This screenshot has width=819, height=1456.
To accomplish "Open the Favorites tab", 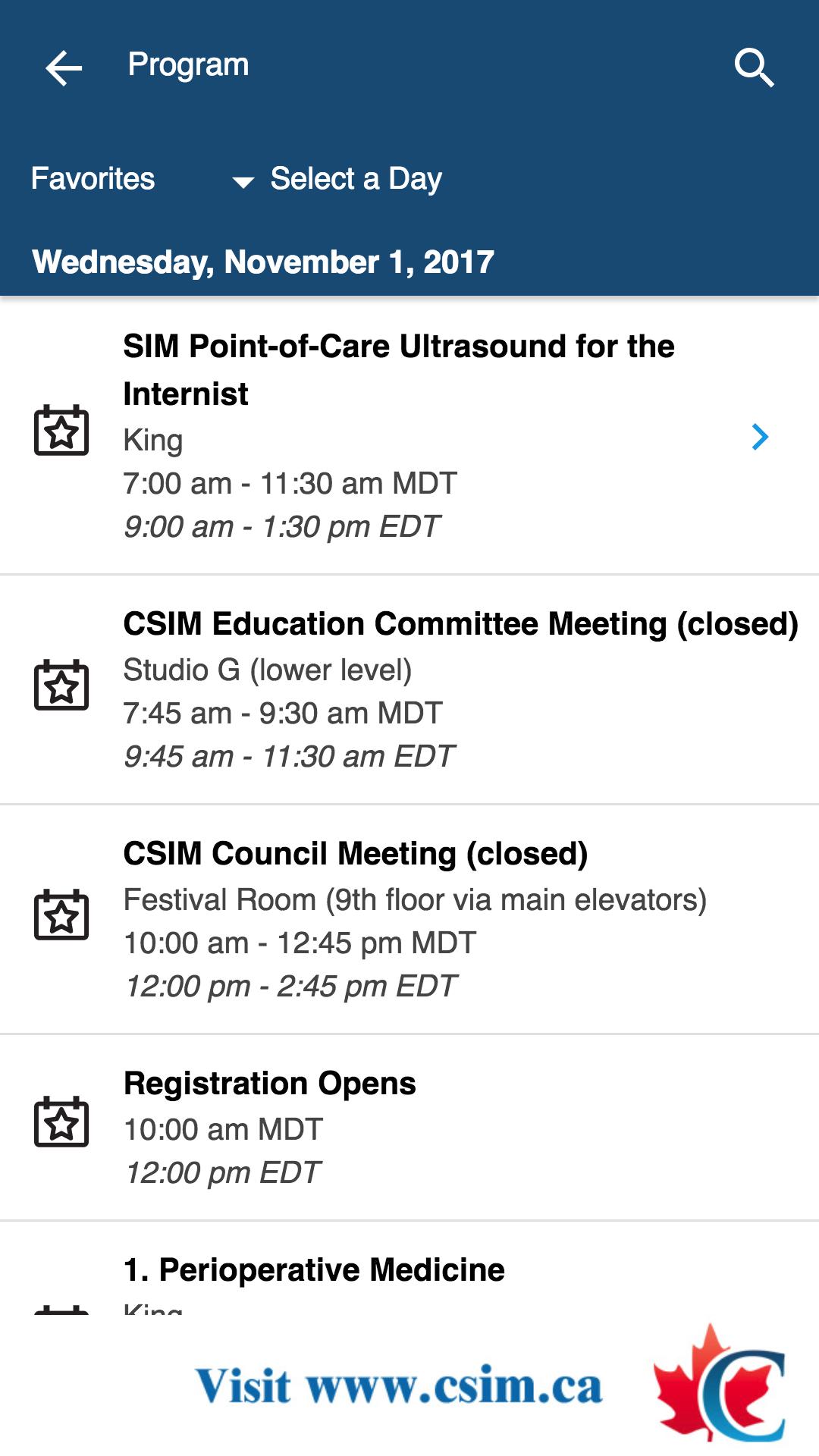I will click(93, 179).
